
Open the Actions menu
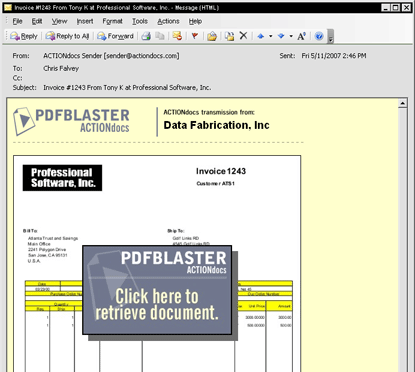[x=168, y=21]
